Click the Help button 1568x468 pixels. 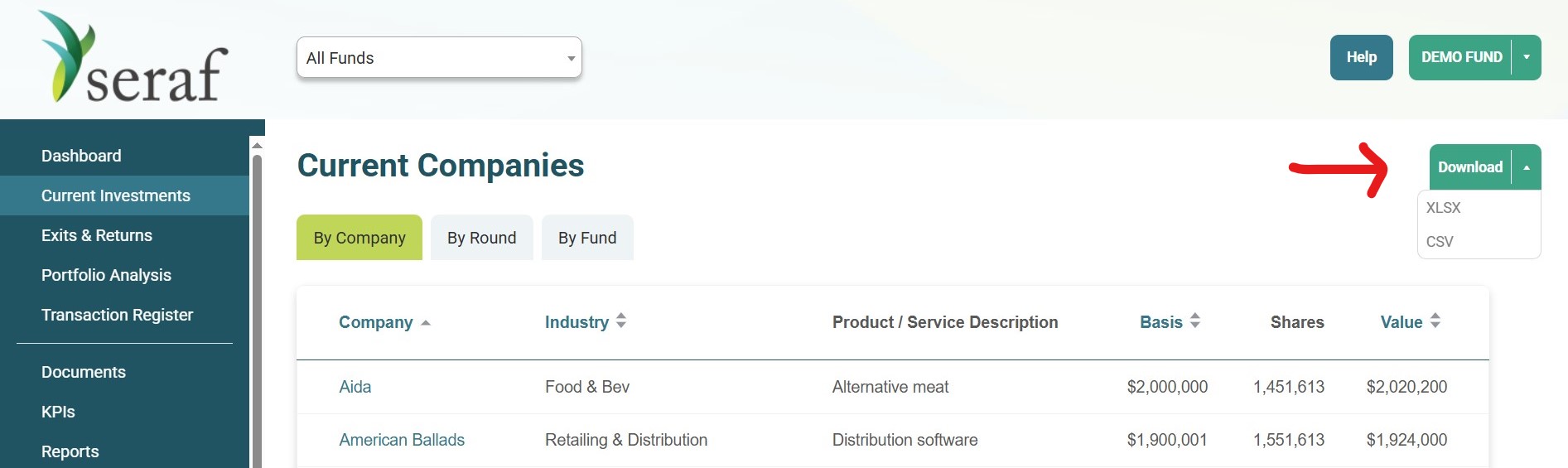click(1362, 57)
